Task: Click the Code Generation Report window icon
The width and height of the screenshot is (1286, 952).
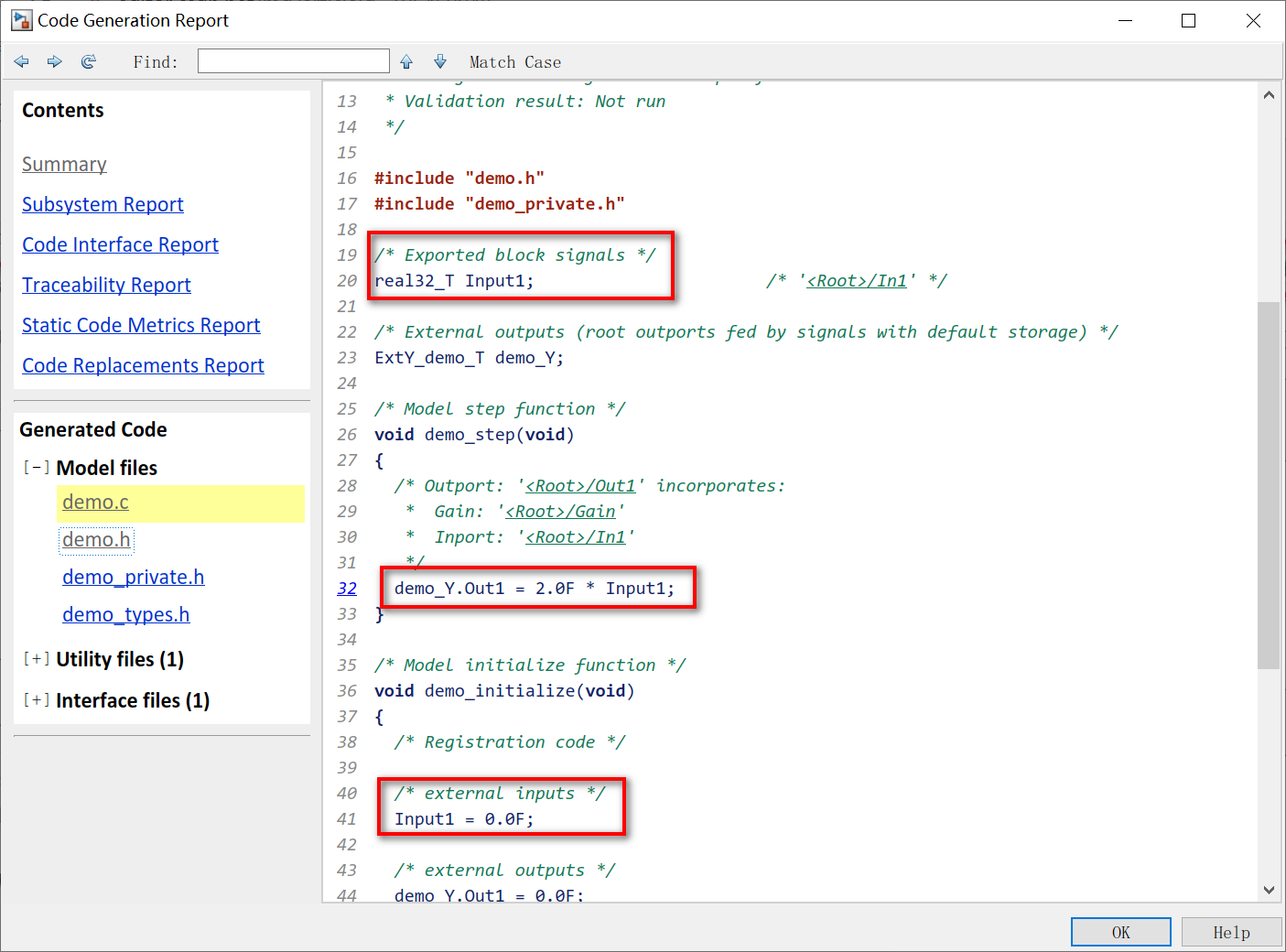Action: click(x=22, y=20)
